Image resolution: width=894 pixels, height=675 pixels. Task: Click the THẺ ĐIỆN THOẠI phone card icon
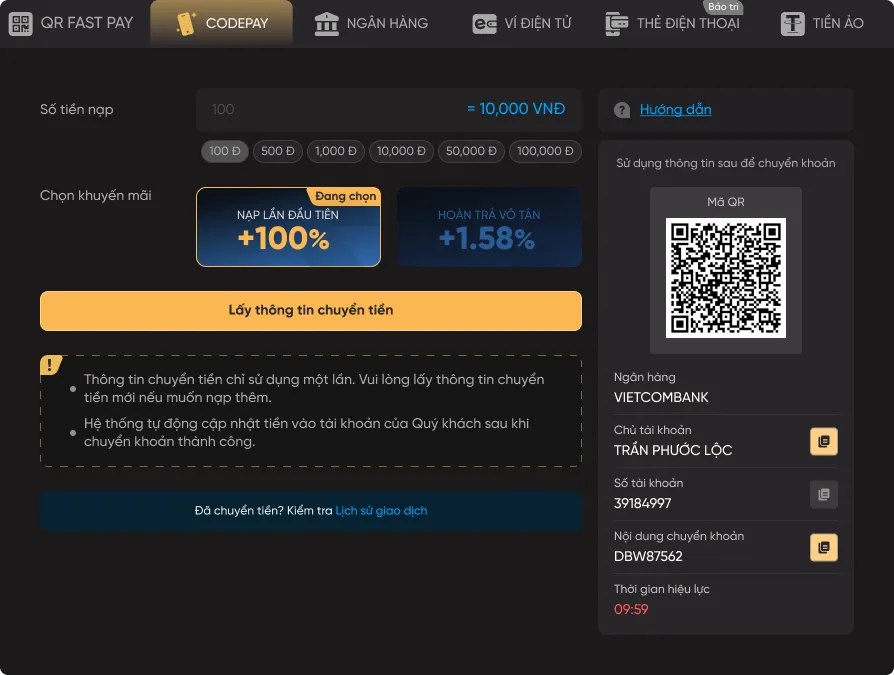(x=619, y=23)
